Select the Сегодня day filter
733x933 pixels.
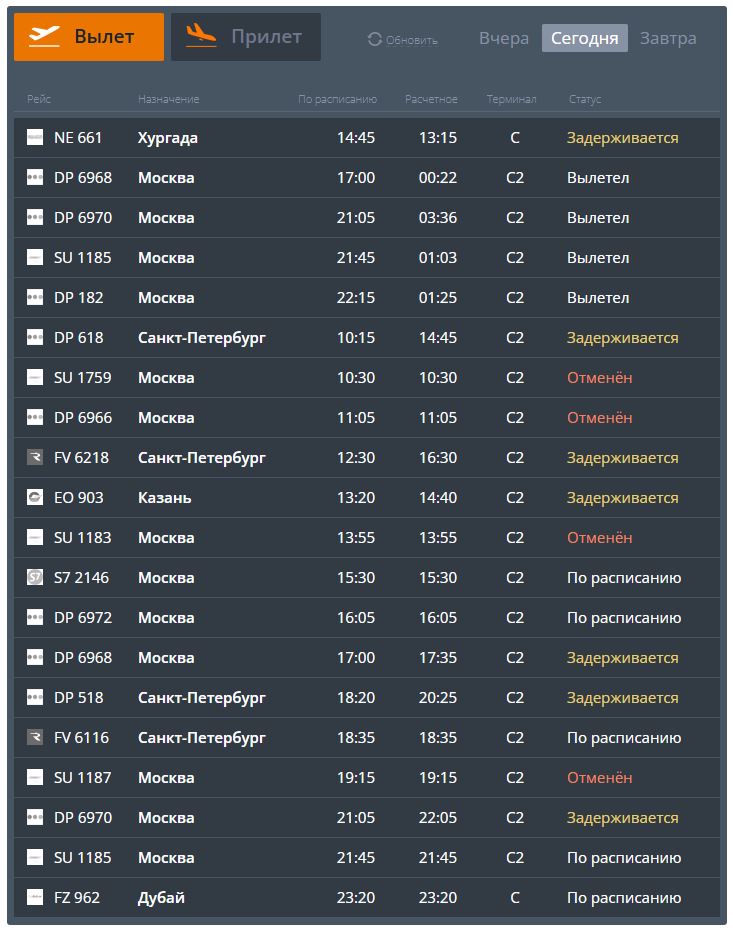point(585,38)
